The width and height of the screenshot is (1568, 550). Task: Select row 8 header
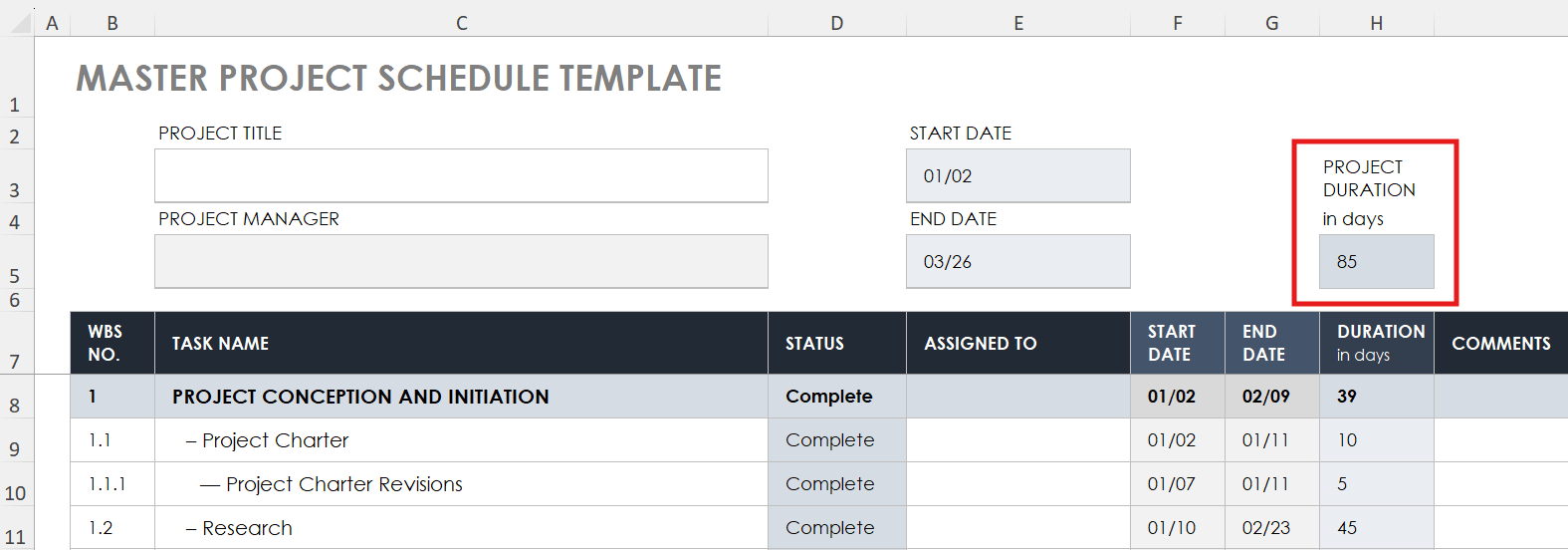pos(15,405)
